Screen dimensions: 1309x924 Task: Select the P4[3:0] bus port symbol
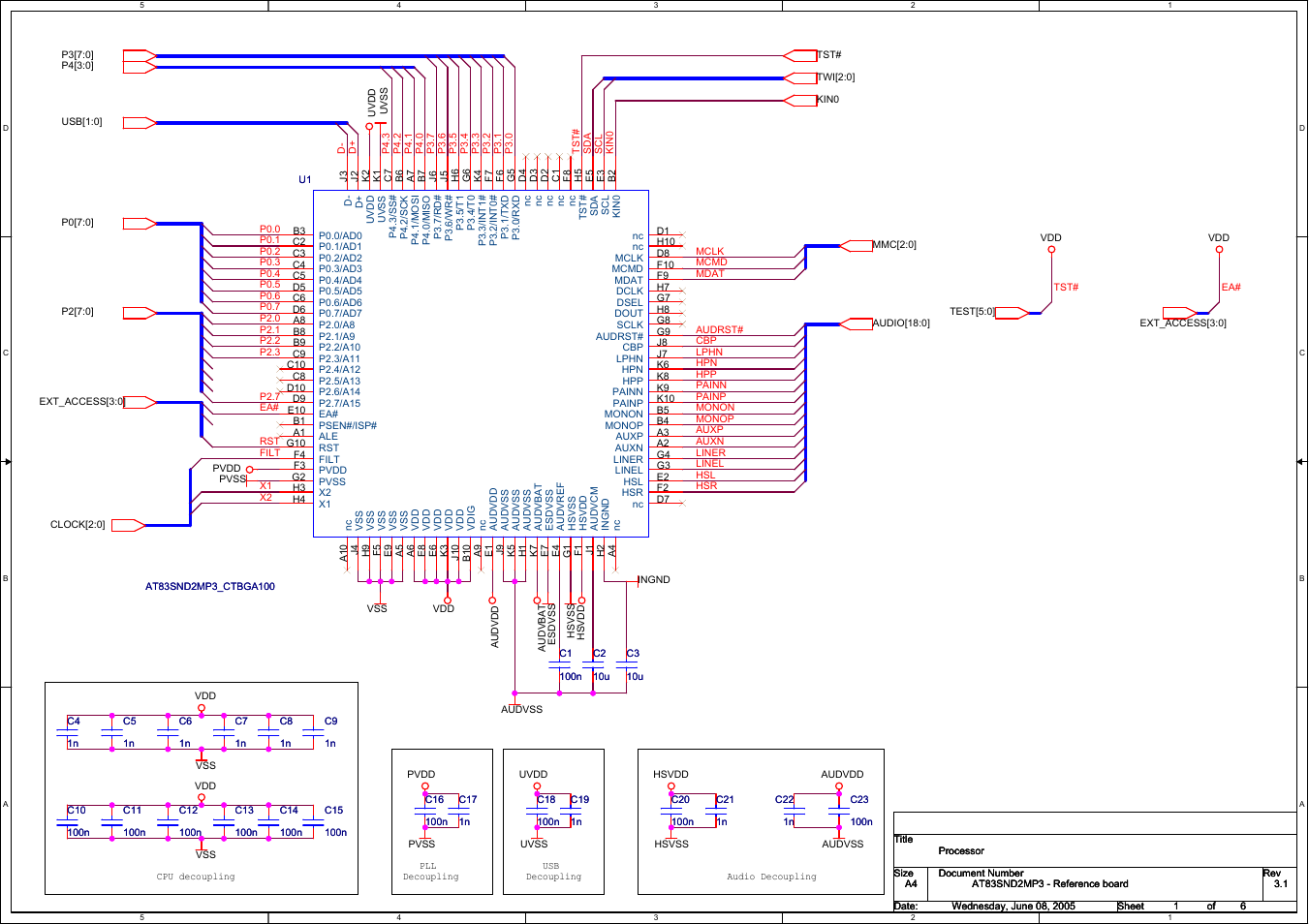140,66
